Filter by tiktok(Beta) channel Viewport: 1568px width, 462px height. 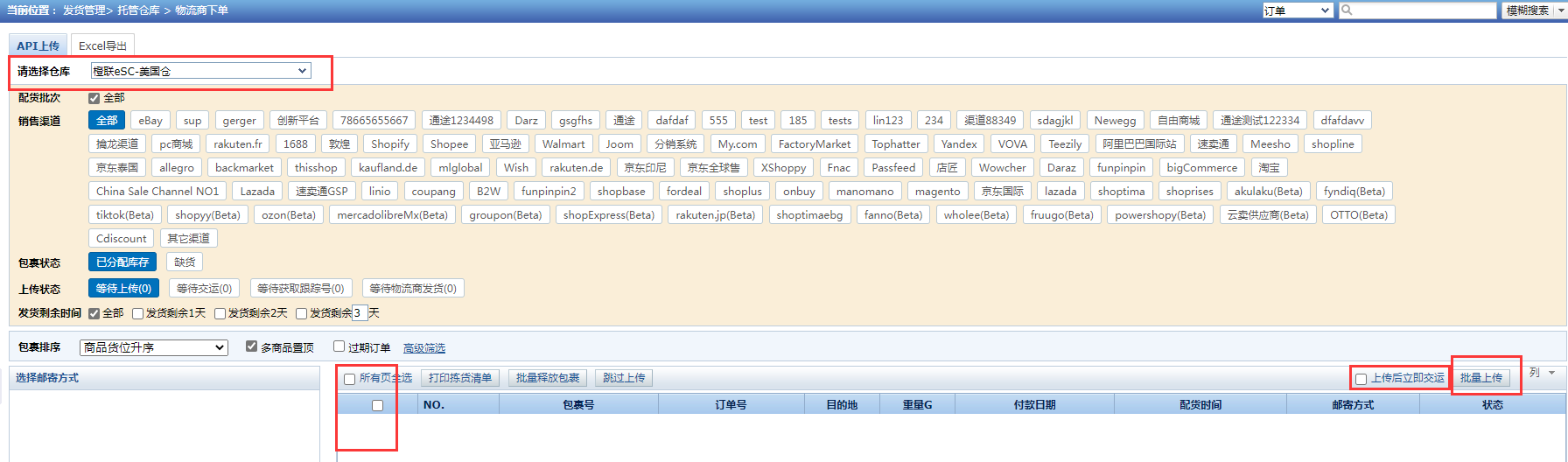click(x=124, y=214)
